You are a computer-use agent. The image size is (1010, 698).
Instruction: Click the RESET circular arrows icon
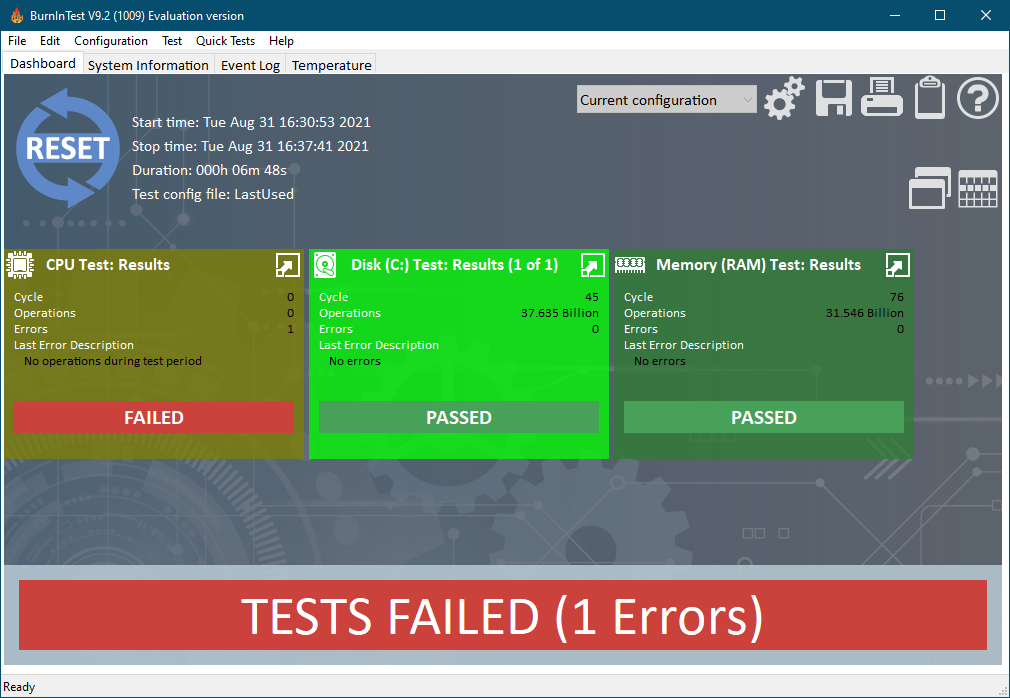point(67,148)
